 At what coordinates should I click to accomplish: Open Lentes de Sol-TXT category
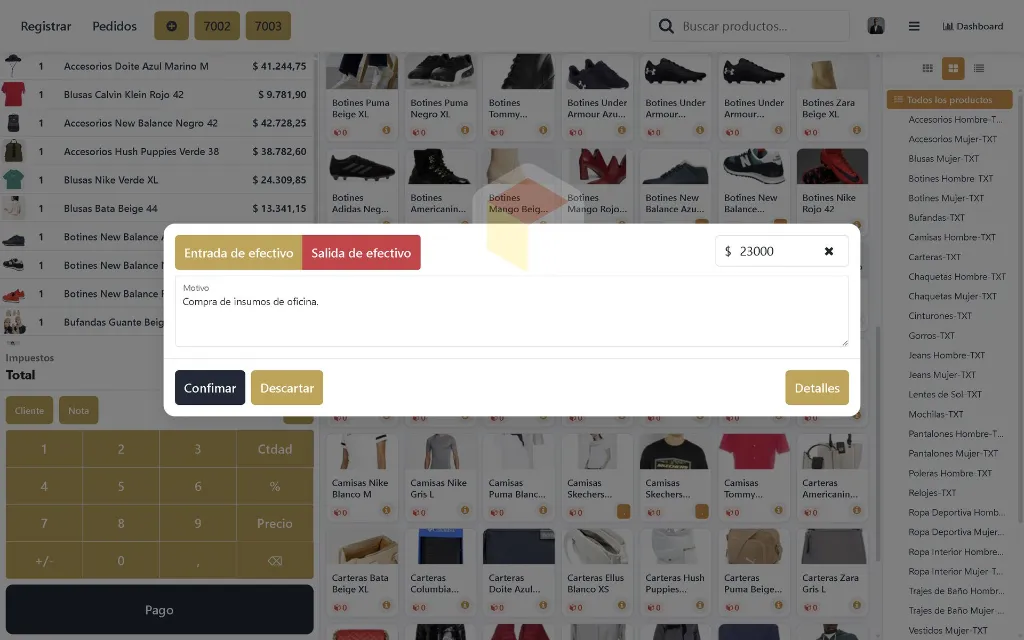[x=945, y=394]
